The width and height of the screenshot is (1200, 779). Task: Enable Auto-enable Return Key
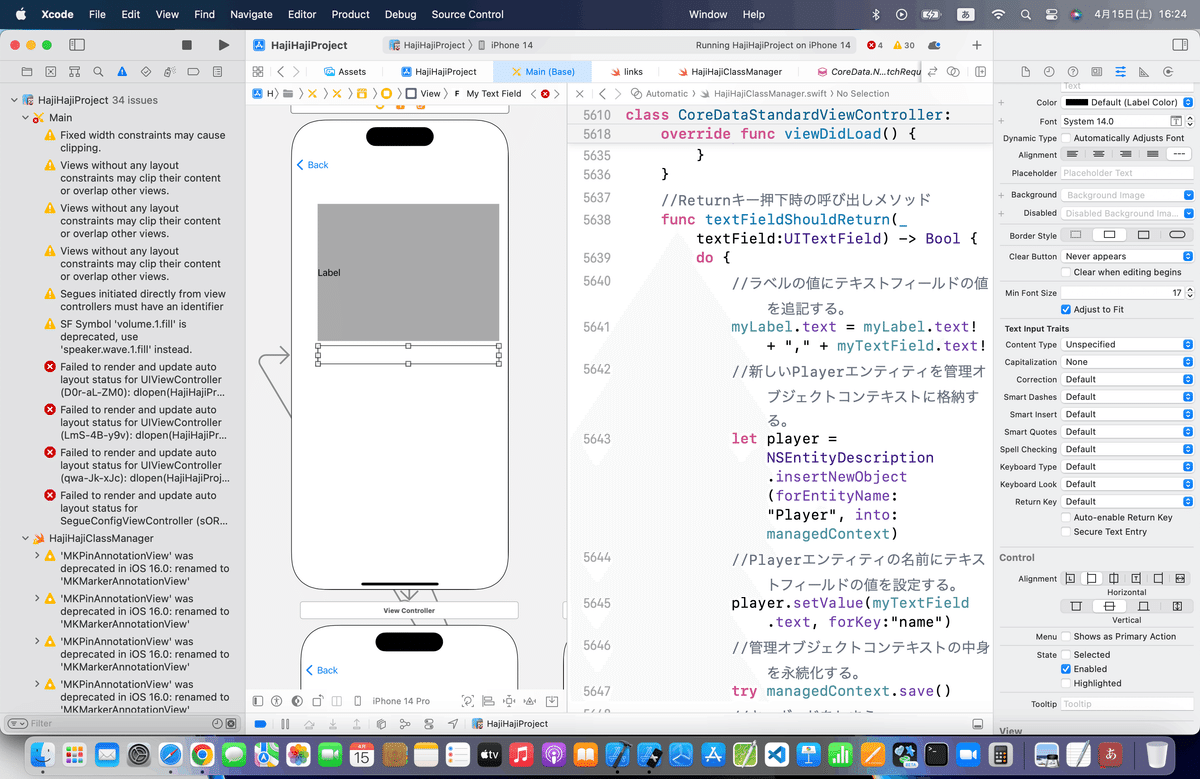pos(1066,518)
